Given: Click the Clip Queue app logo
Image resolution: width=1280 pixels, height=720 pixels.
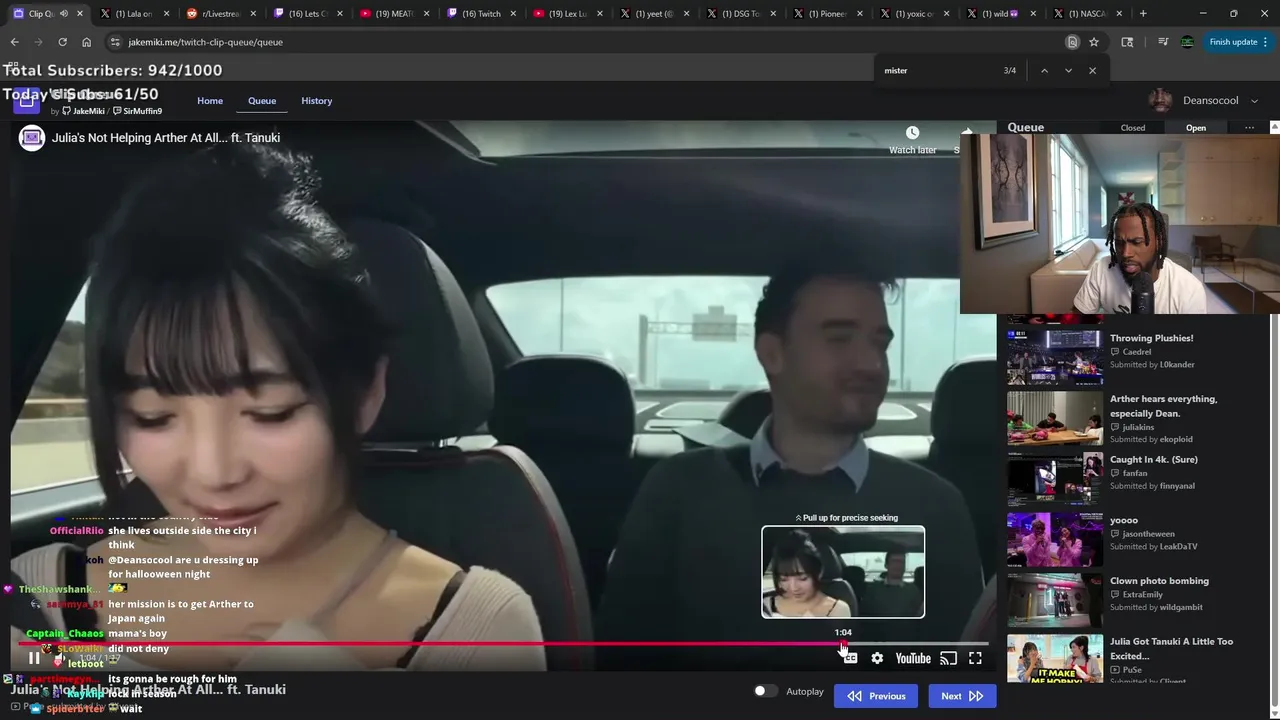Looking at the screenshot, I should (x=26, y=101).
